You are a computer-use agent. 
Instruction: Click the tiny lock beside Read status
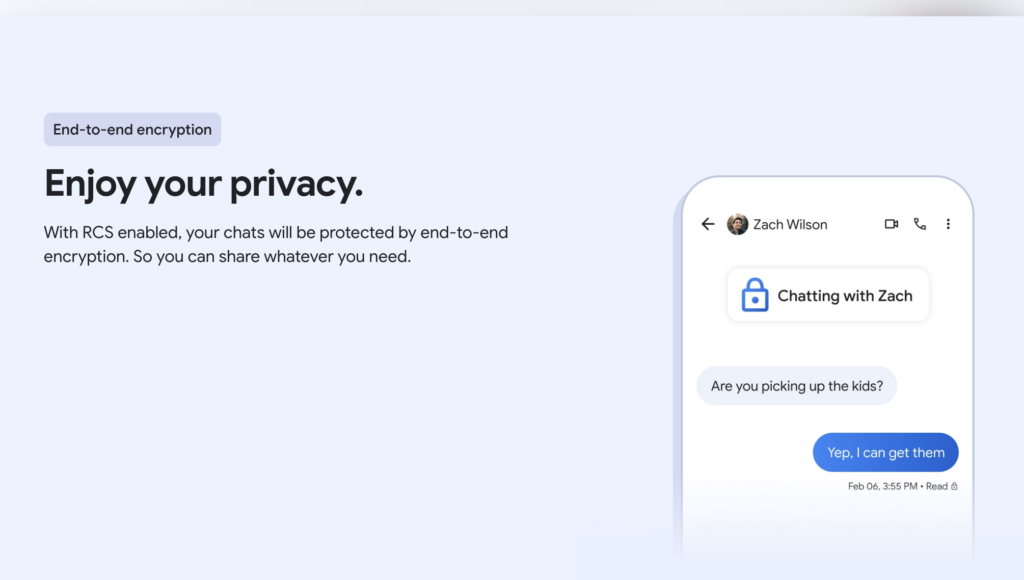(954, 486)
